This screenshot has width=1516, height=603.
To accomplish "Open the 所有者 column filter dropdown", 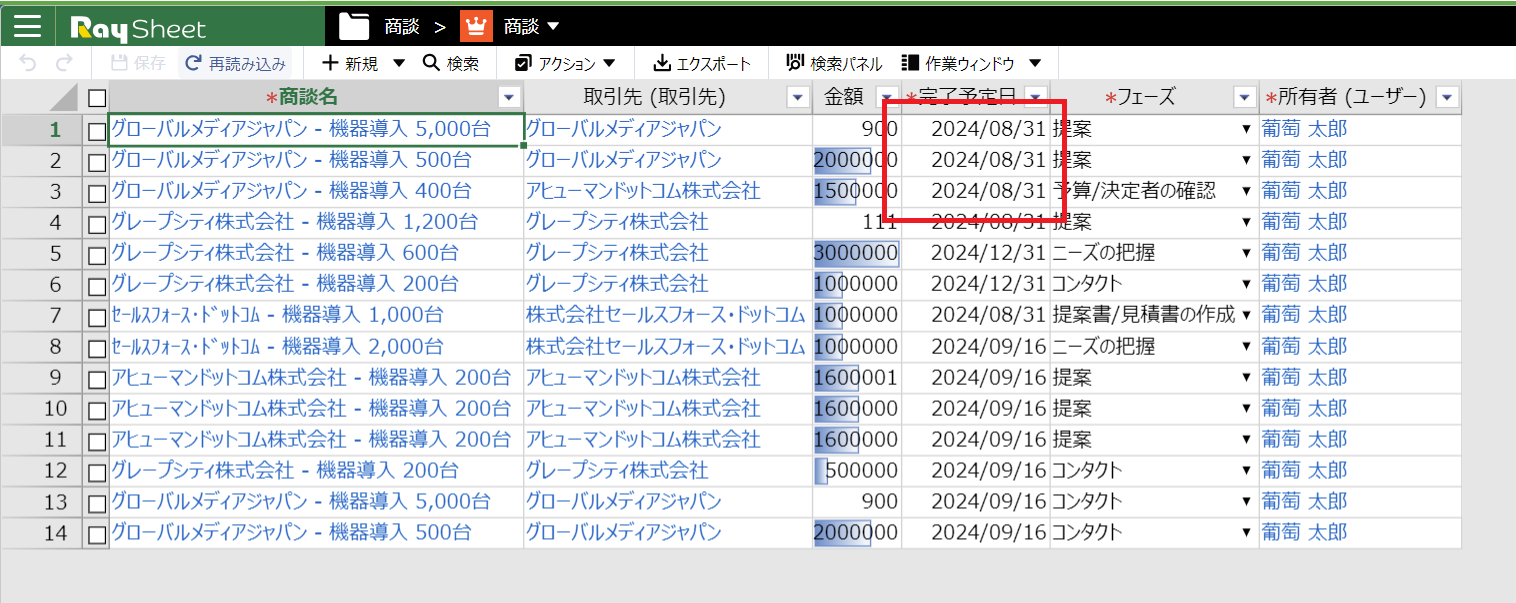I will tap(1447, 97).
